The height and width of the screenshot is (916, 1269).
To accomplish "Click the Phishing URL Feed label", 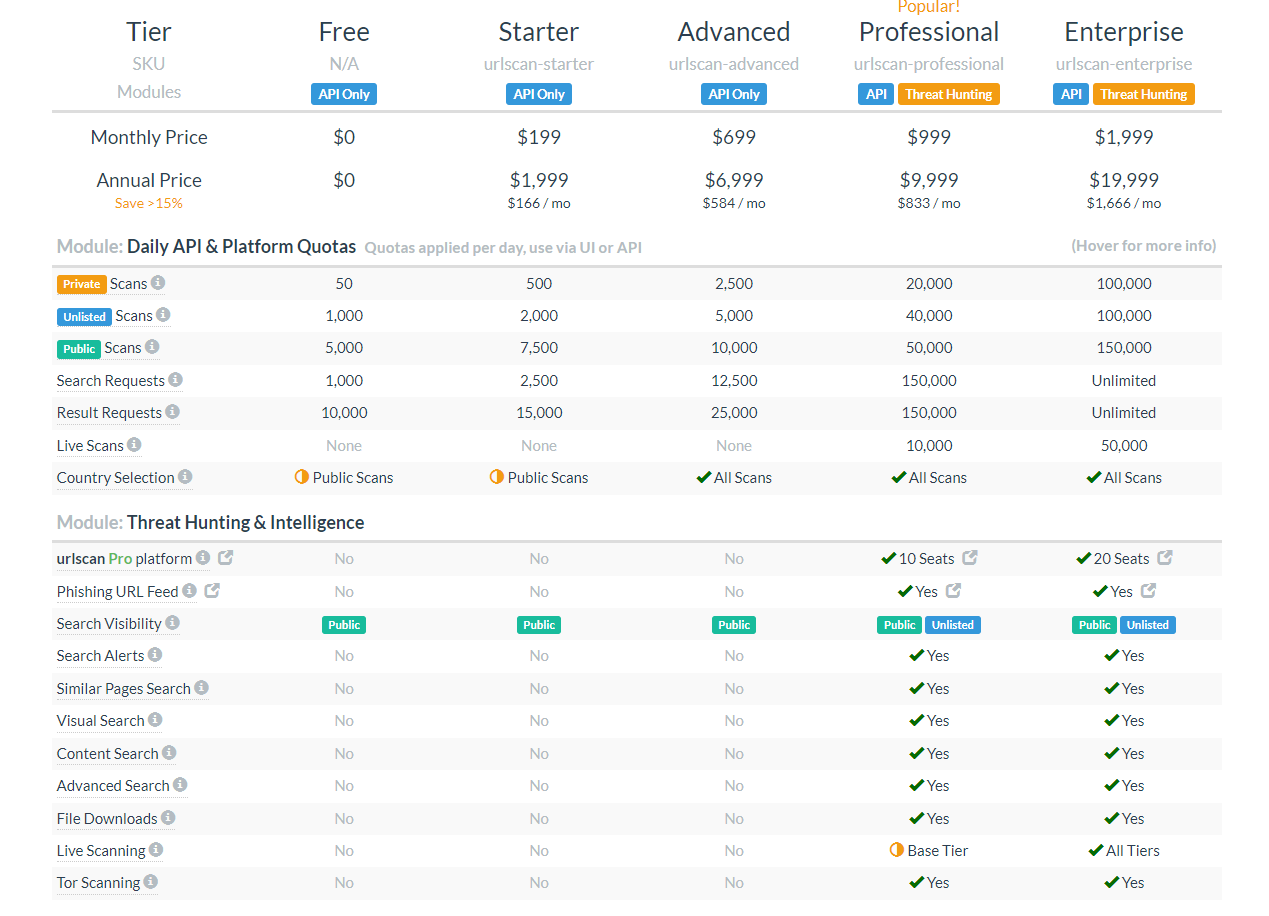I will (x=117, y=591).
